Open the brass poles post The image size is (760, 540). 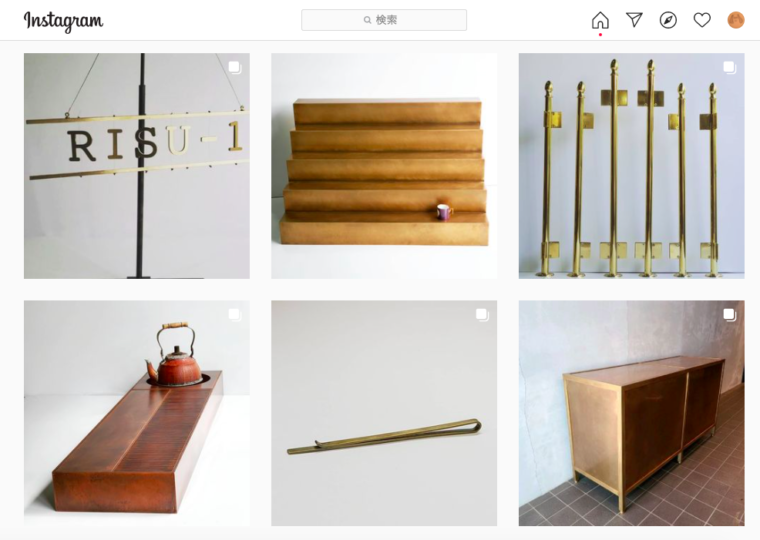[632, 166]
